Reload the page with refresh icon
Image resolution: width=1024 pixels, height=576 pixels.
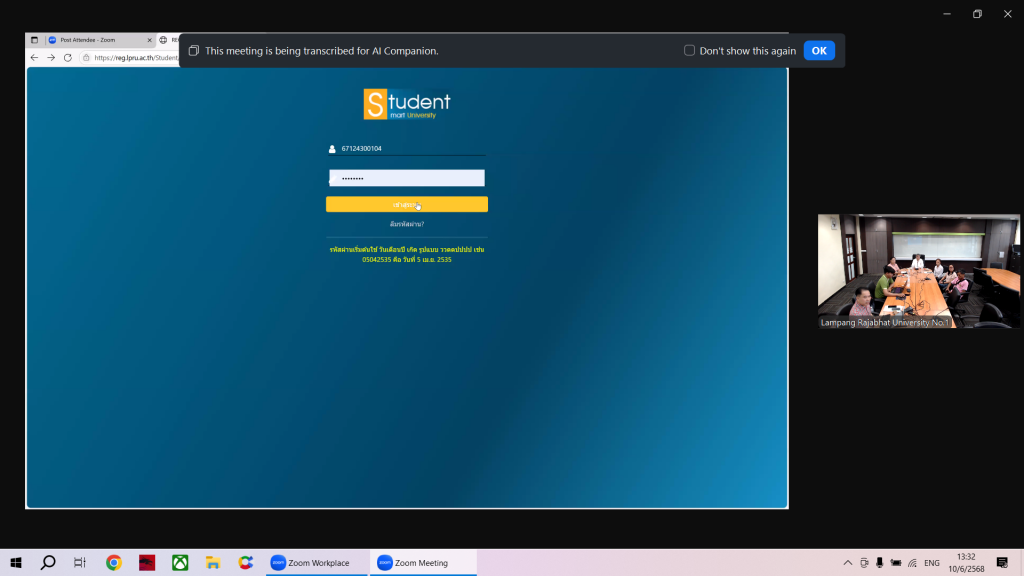[x=68, y=58]
